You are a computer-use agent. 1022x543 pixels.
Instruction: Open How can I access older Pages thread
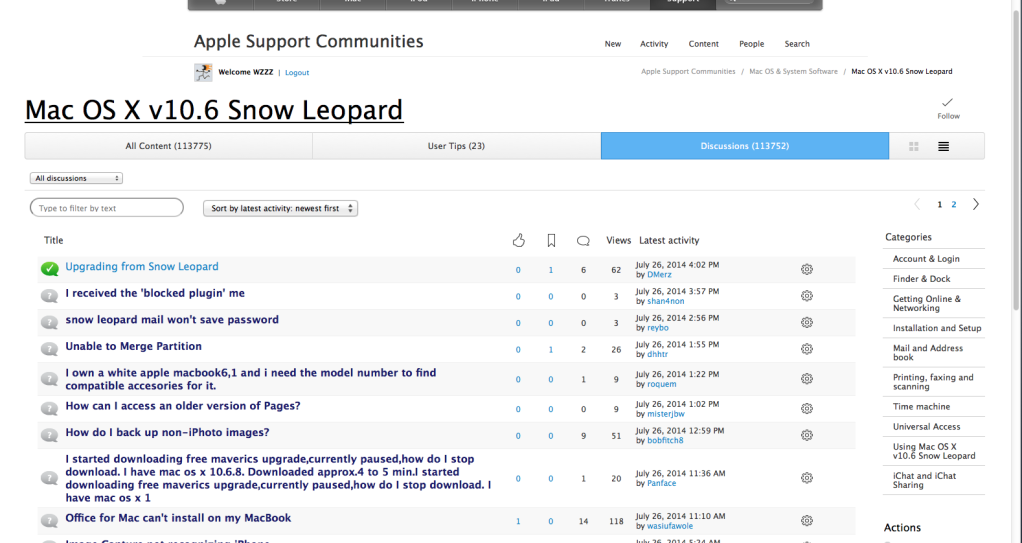(182, 406)
